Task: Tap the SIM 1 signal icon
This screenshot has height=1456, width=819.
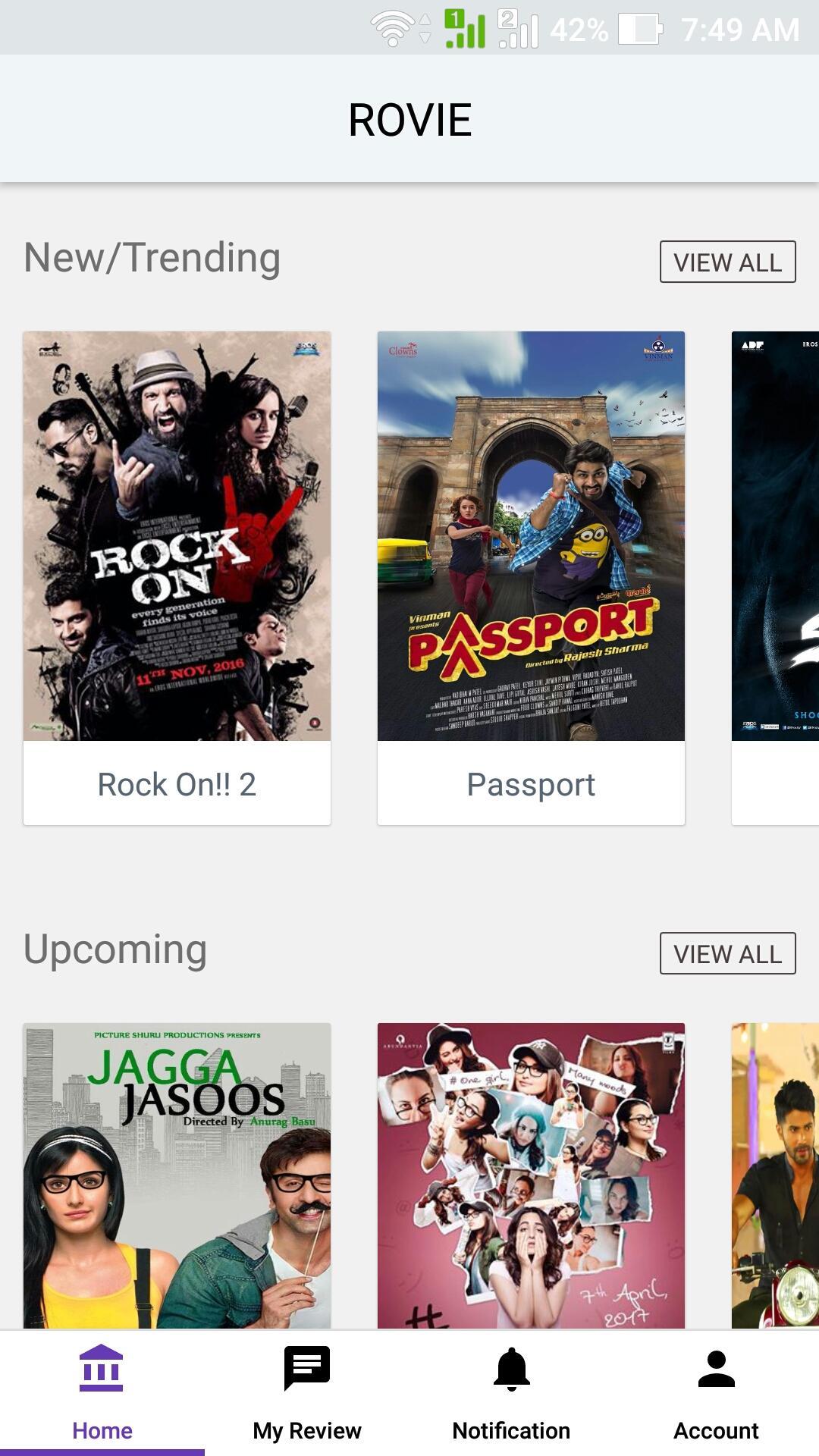Action: point(465,29)
